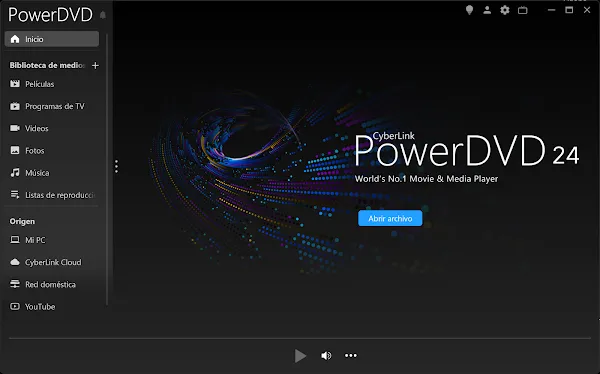Open more playback options ellipsis menu
The height and width of the screenshot is (374, 600).
351,356
